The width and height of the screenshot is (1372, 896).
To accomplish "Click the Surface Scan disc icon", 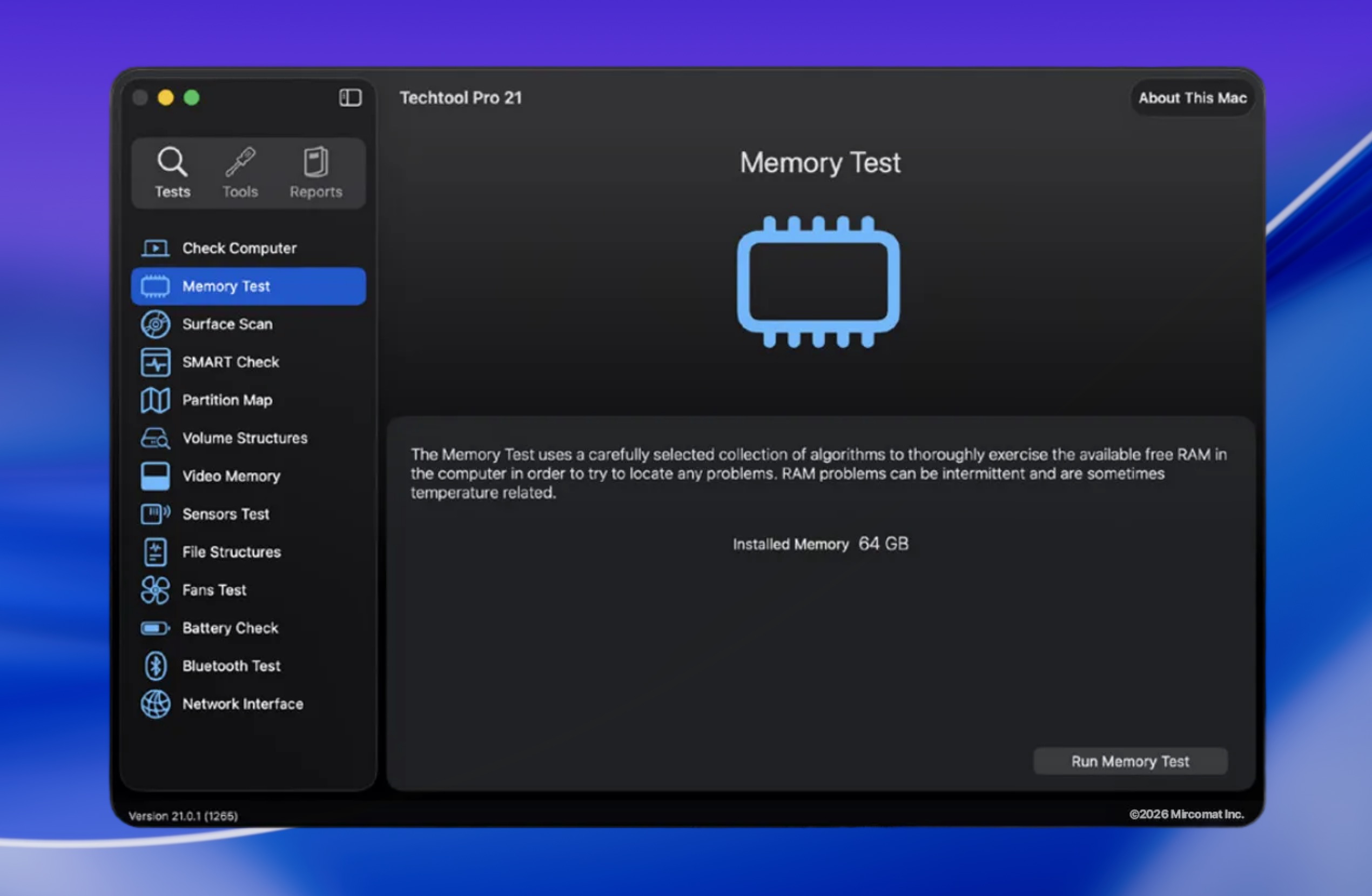I will (x=155, y=324).
